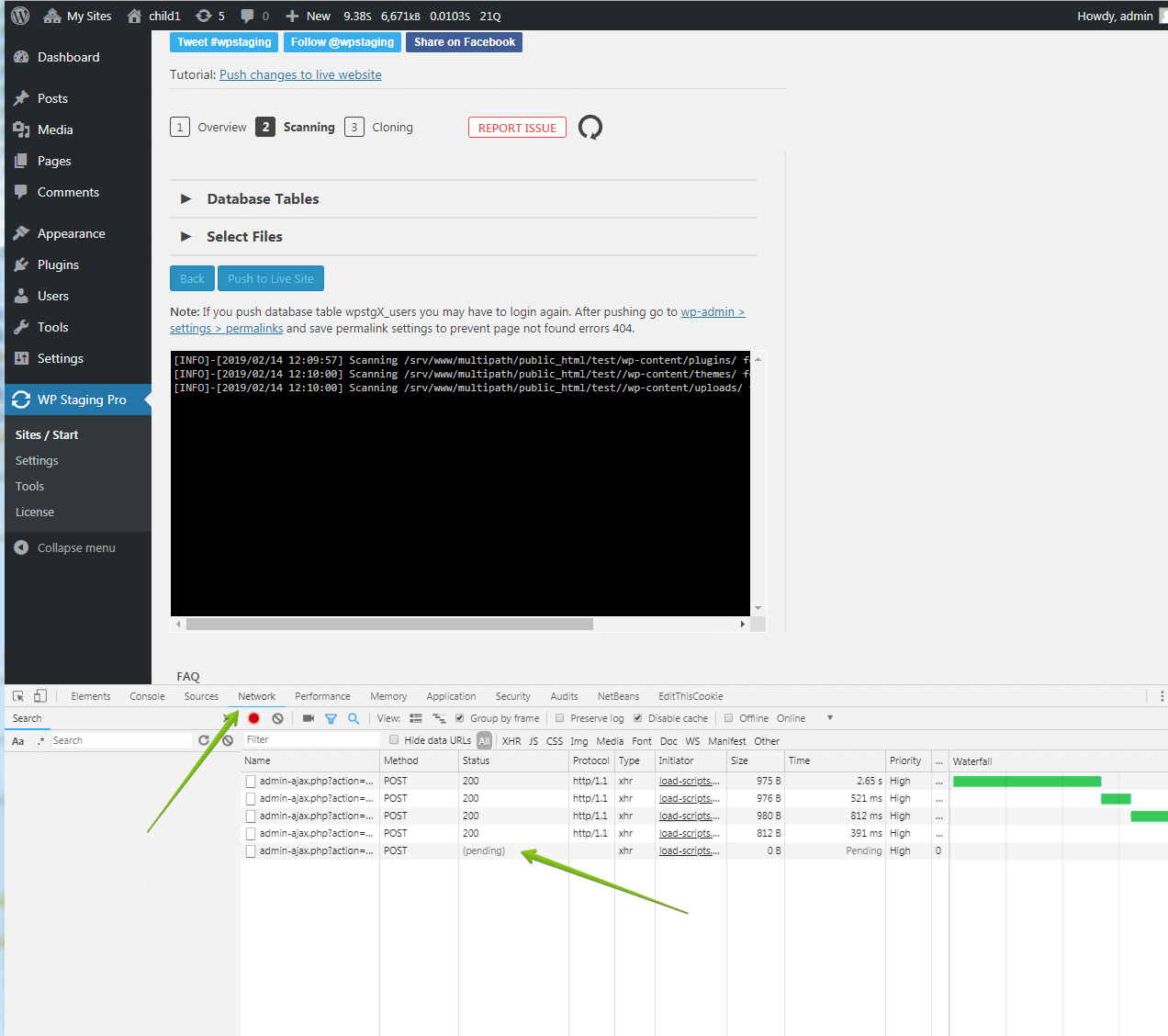Toggle the Group by frame checkbox

[x=459, y=718]
